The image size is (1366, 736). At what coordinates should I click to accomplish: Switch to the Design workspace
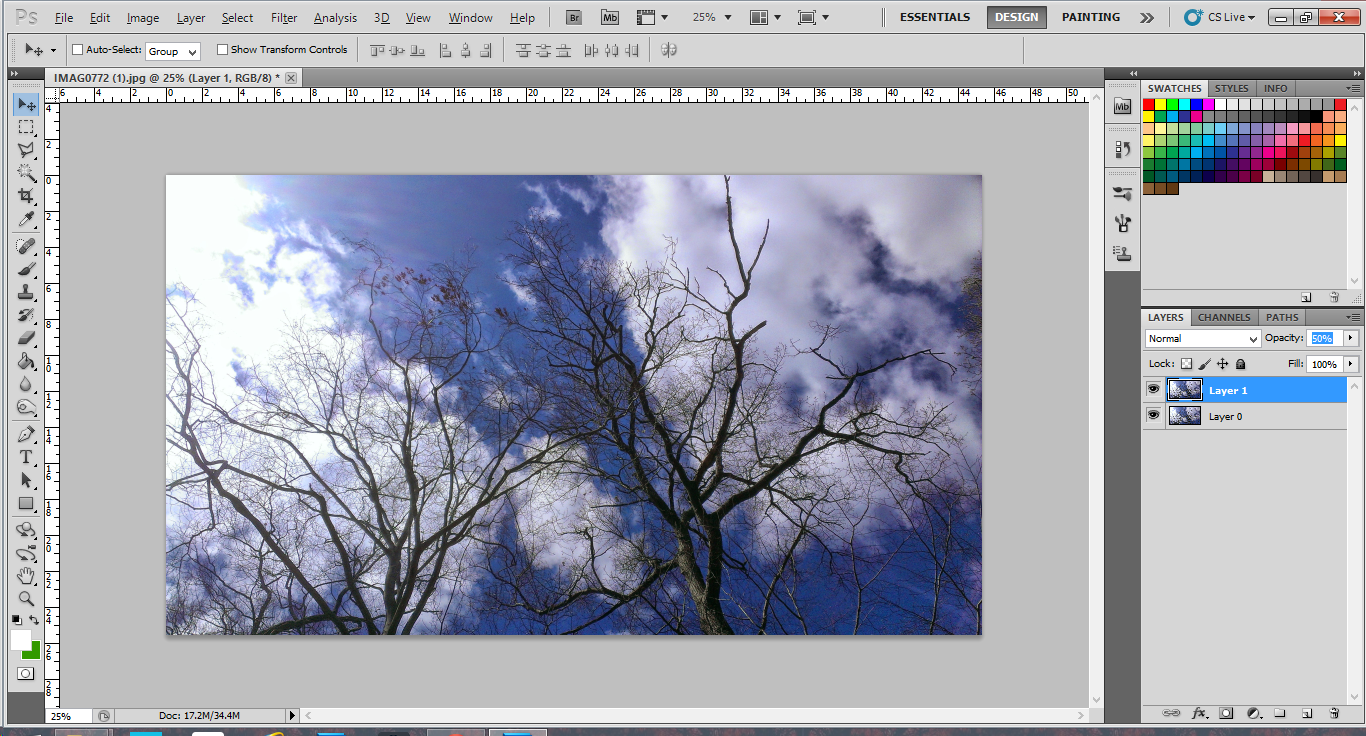pos(1017,17)
